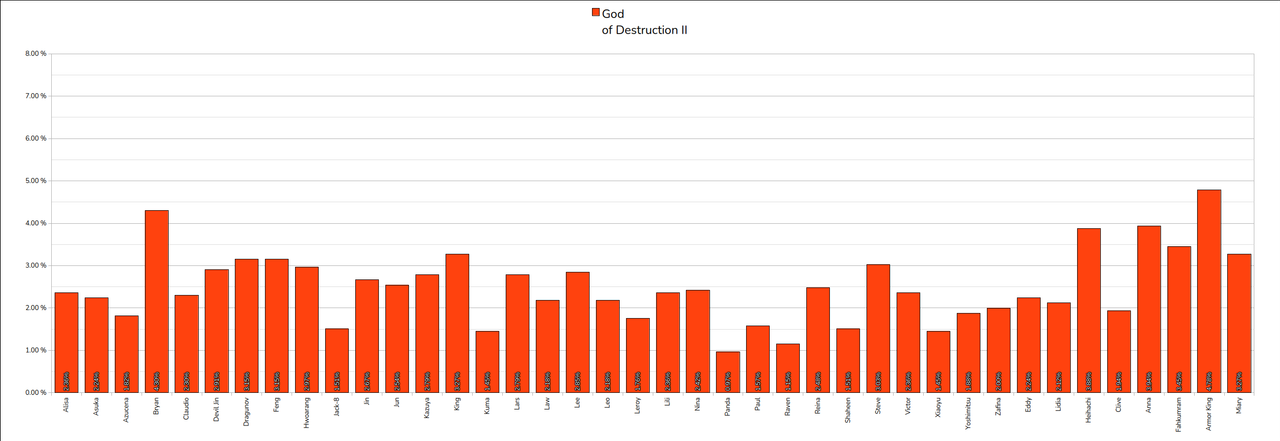The height and width of the screenshot is (441, 1280).
Task: Click the orange legend swatch for God of Destruction II
Action: 596,13
